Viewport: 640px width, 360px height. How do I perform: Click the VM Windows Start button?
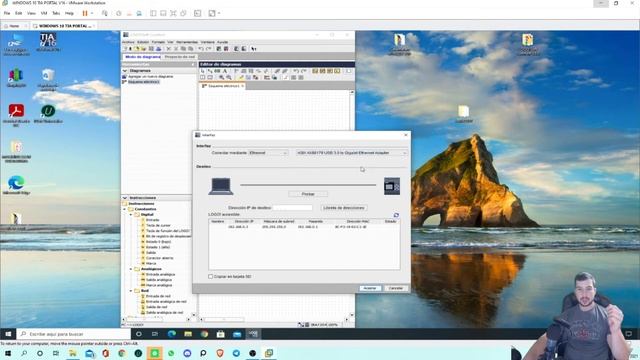(8, 334)
